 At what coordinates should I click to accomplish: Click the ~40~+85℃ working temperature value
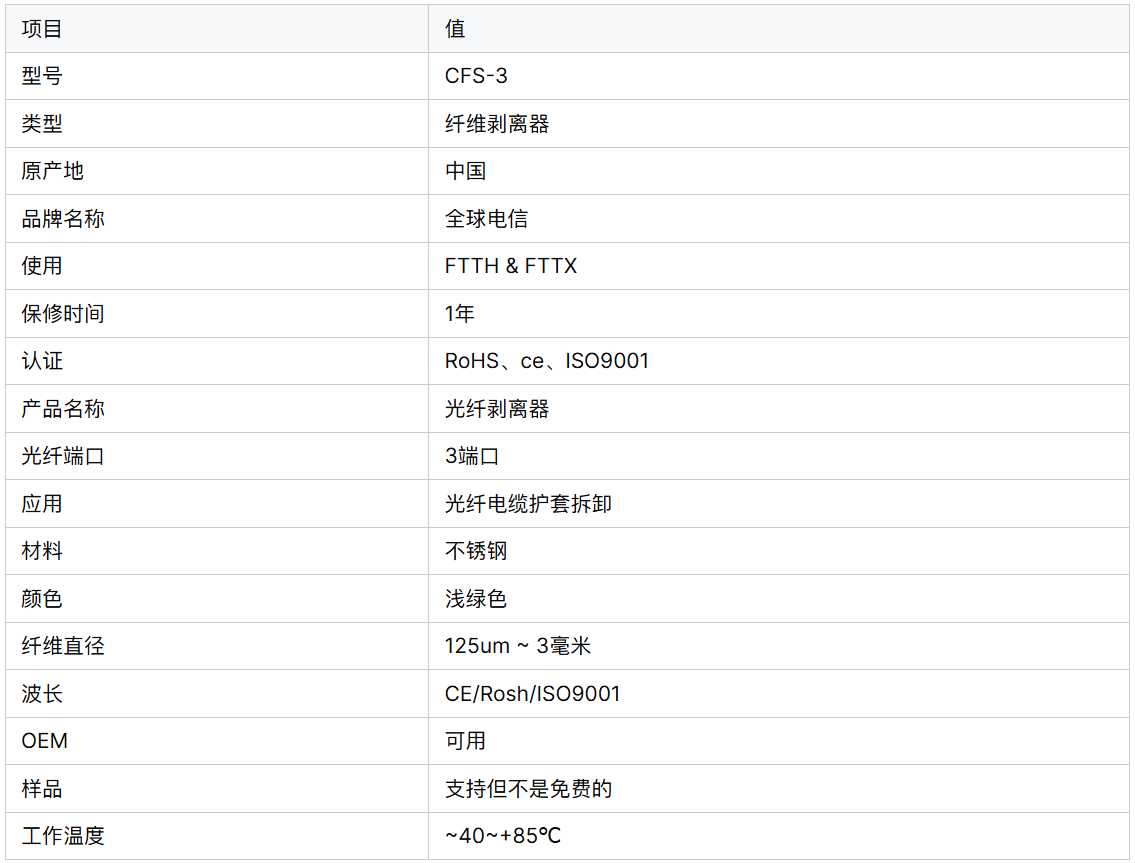click(503, 836)
